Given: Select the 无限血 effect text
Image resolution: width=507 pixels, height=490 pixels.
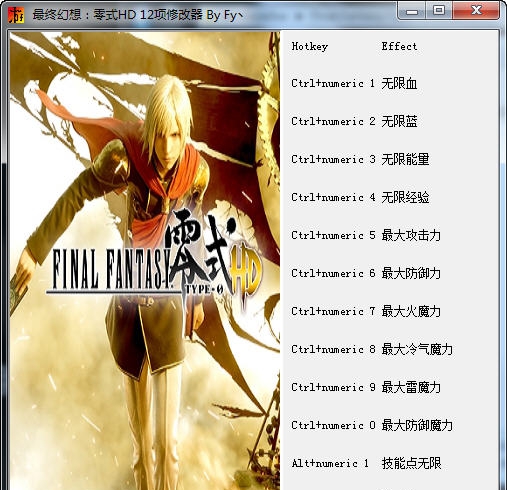Looking at the screenshot, I should (399, 83).
